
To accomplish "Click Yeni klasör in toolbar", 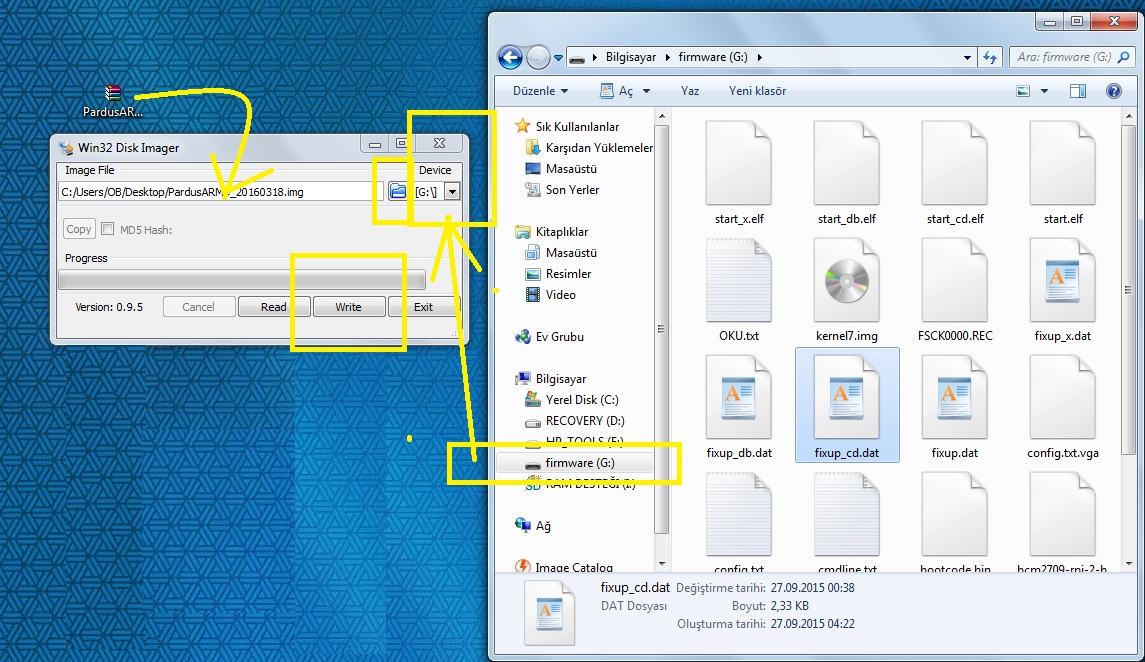I will click(757, 91).
